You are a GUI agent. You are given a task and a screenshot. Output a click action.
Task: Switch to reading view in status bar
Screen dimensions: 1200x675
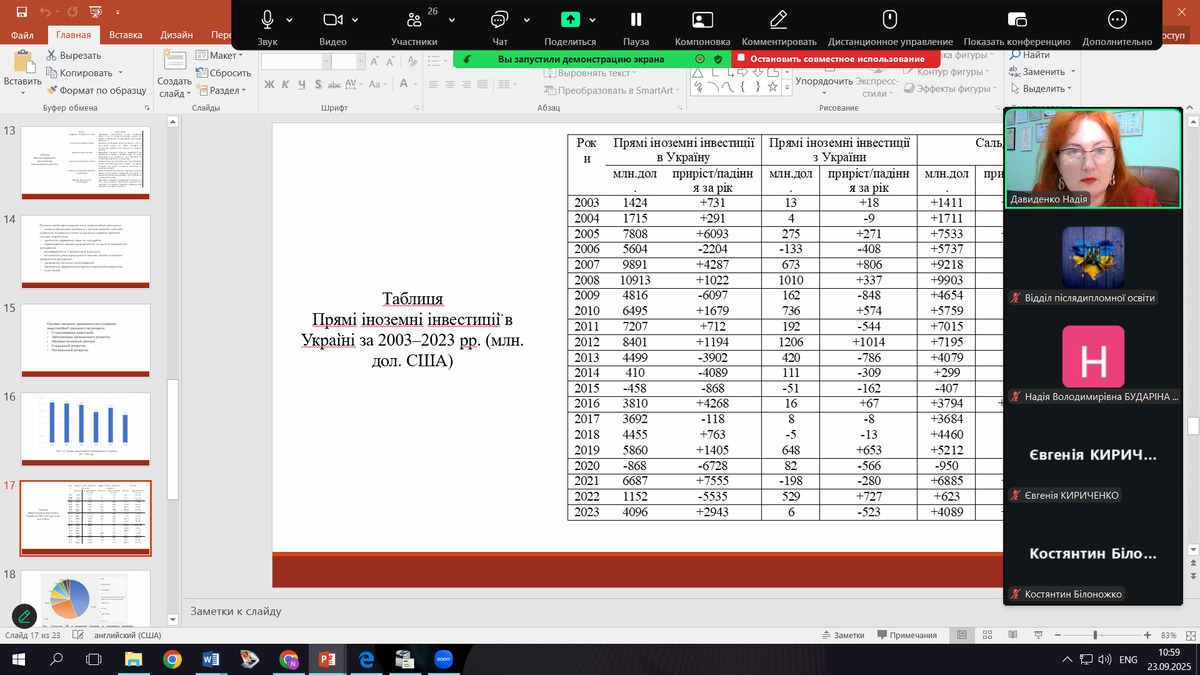point(1012,635)
